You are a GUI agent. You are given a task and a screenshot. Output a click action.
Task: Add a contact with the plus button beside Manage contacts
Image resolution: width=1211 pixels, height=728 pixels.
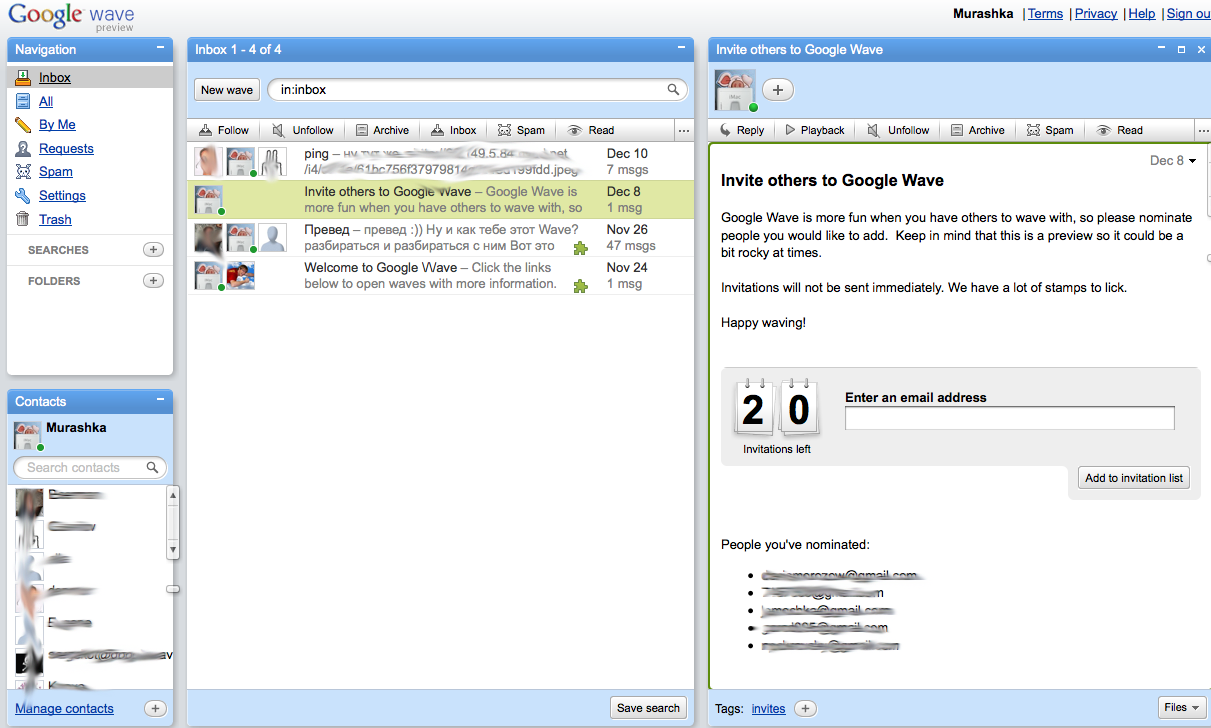155,708
